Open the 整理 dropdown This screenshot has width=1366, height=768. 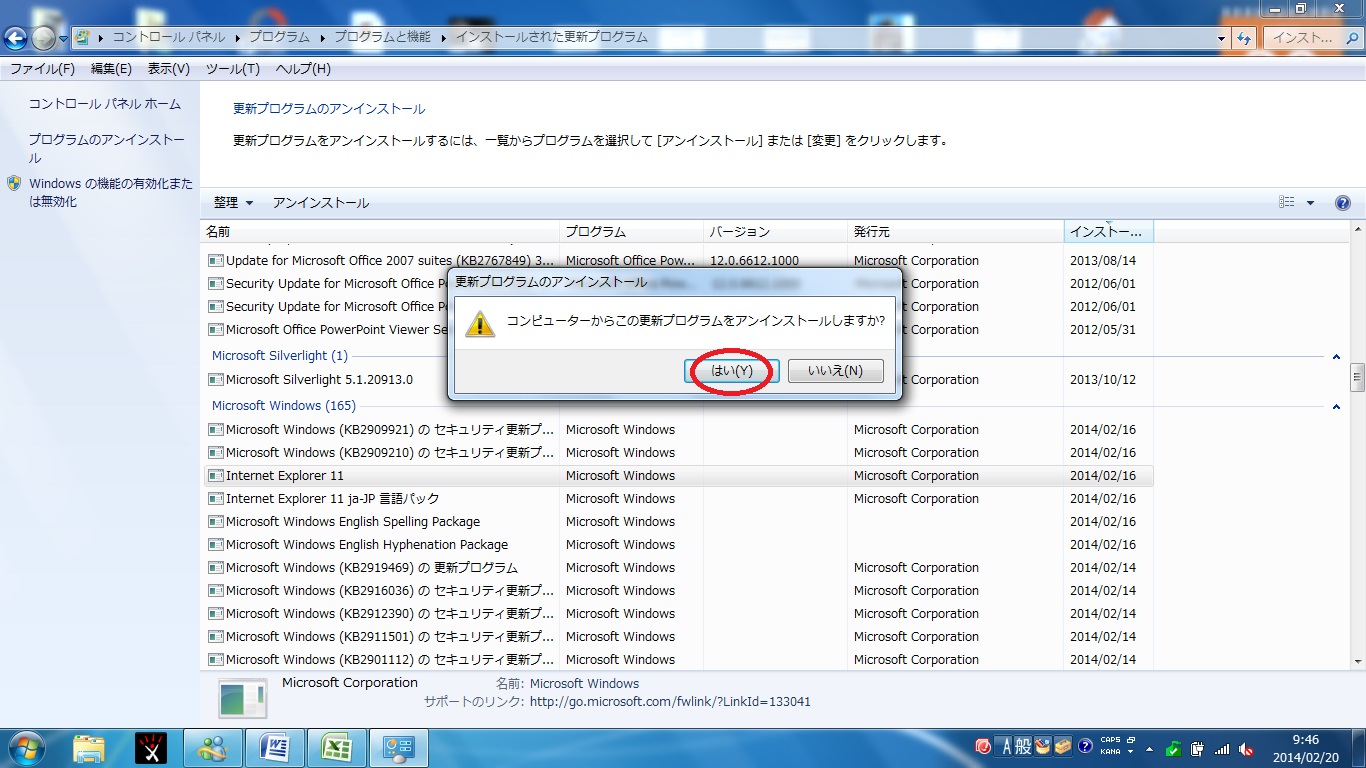(233, 203)
